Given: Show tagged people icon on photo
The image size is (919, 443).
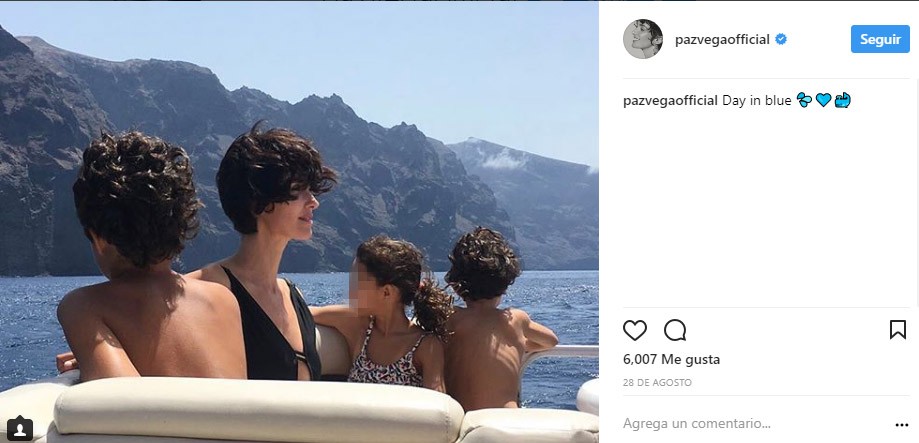Looking at the screenshot, I should [20, 428].
